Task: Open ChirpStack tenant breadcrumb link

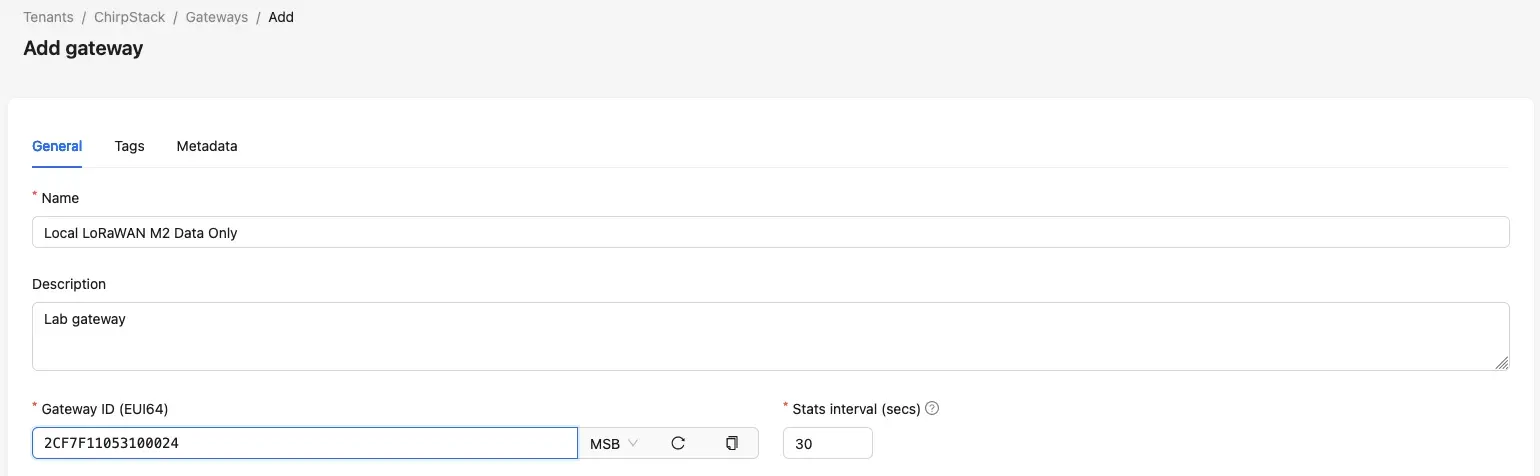Action: click(130, 17)
